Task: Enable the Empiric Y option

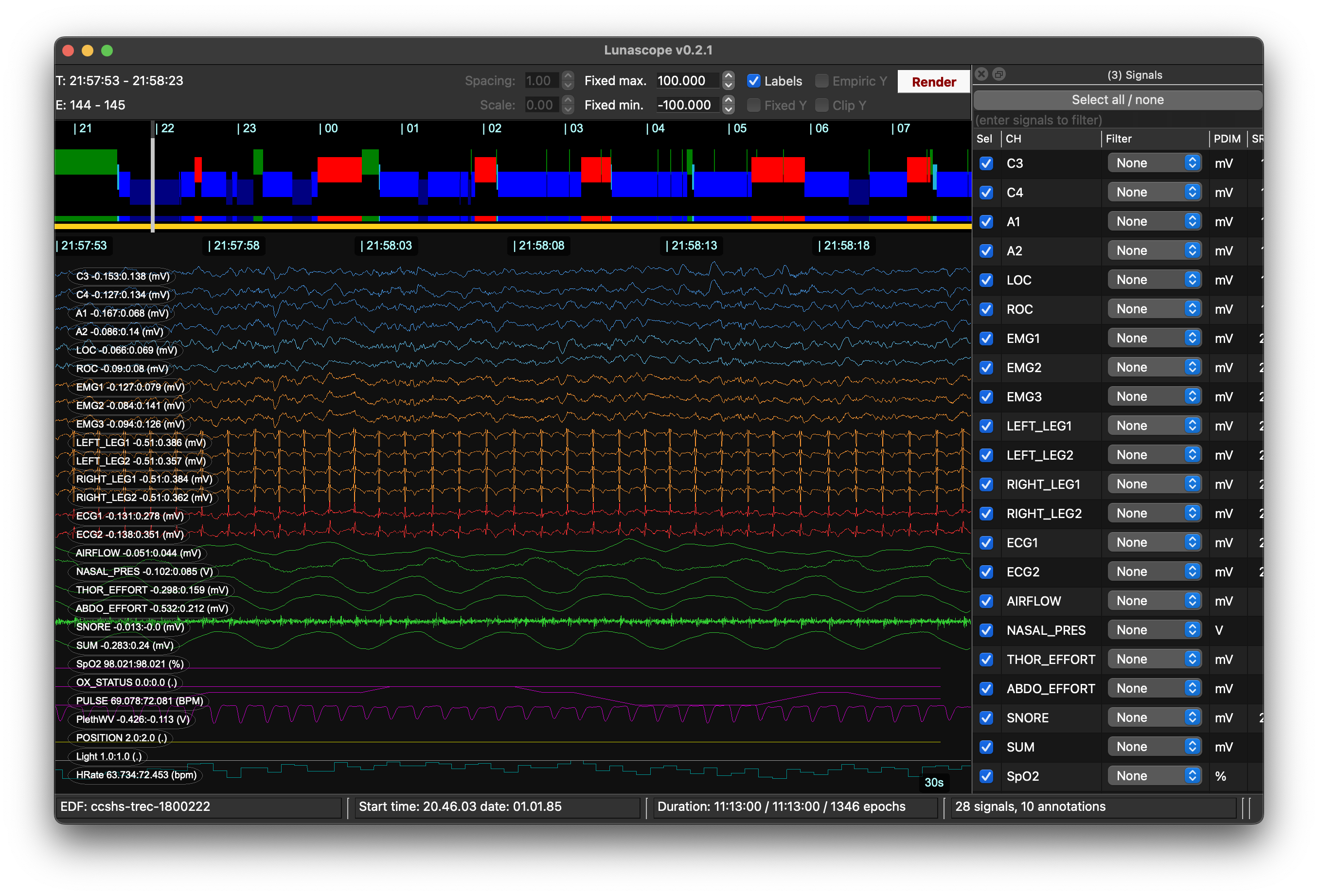Action: click(822, 81)
